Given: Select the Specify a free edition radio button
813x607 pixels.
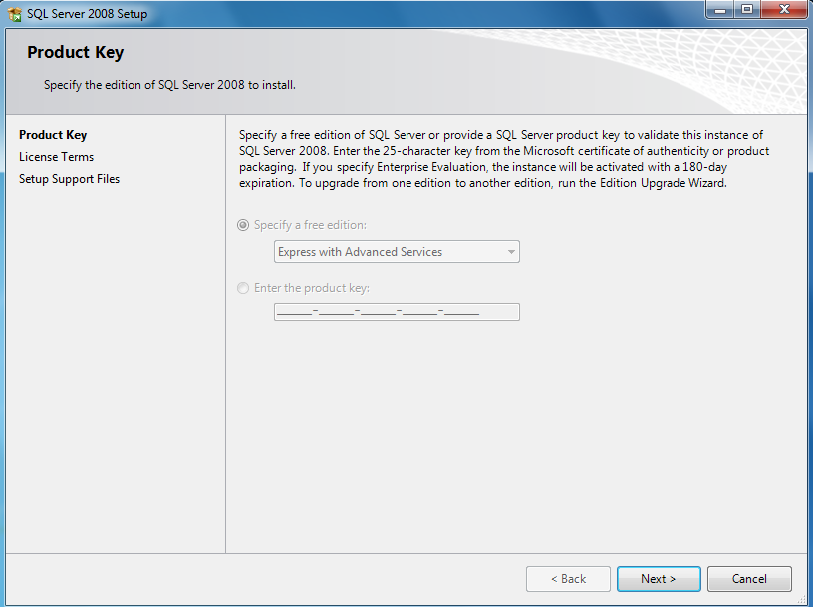Looking at the screenshot, I should [x=243, y=225].
